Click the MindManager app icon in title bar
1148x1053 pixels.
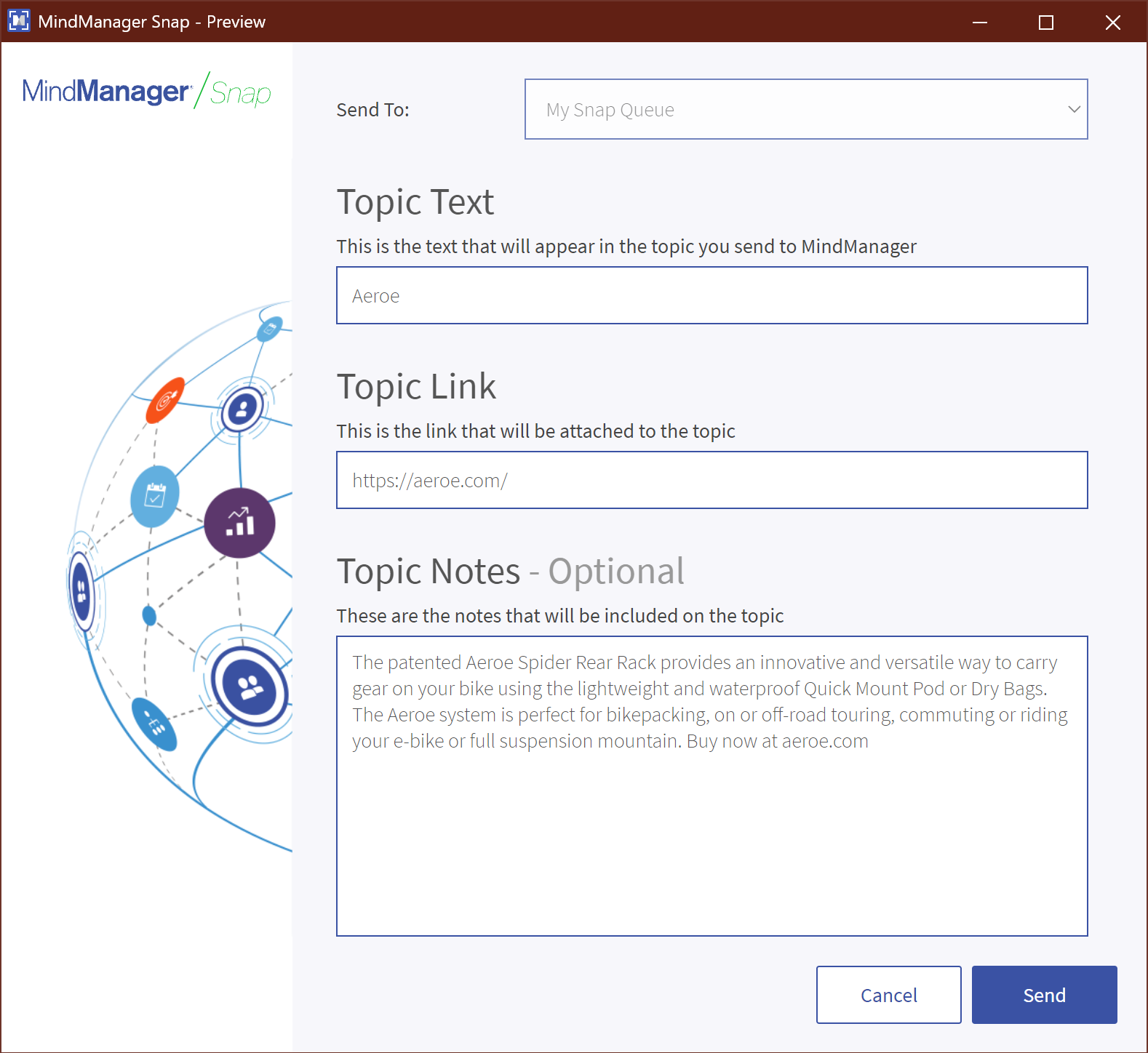coord(19,21)
